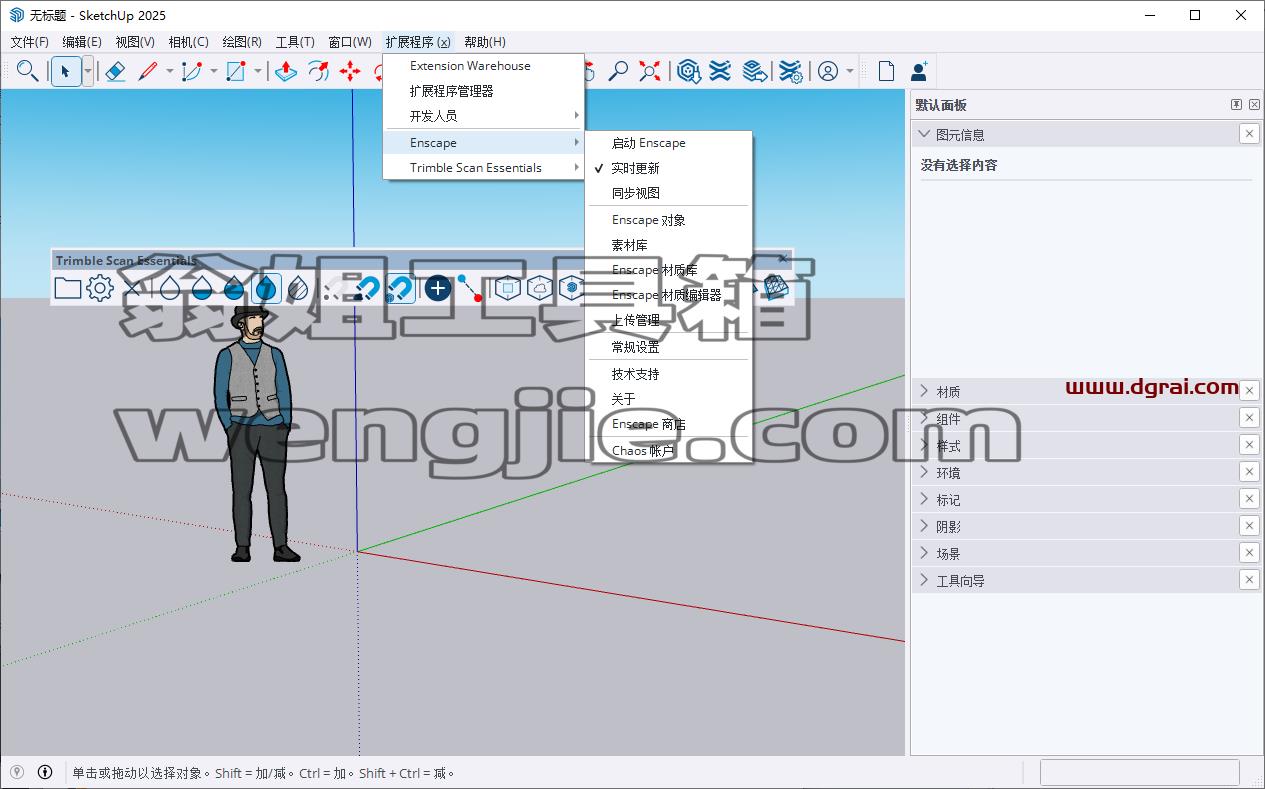
Task: Expand the 组件 panel
Action: pos(924,418)
